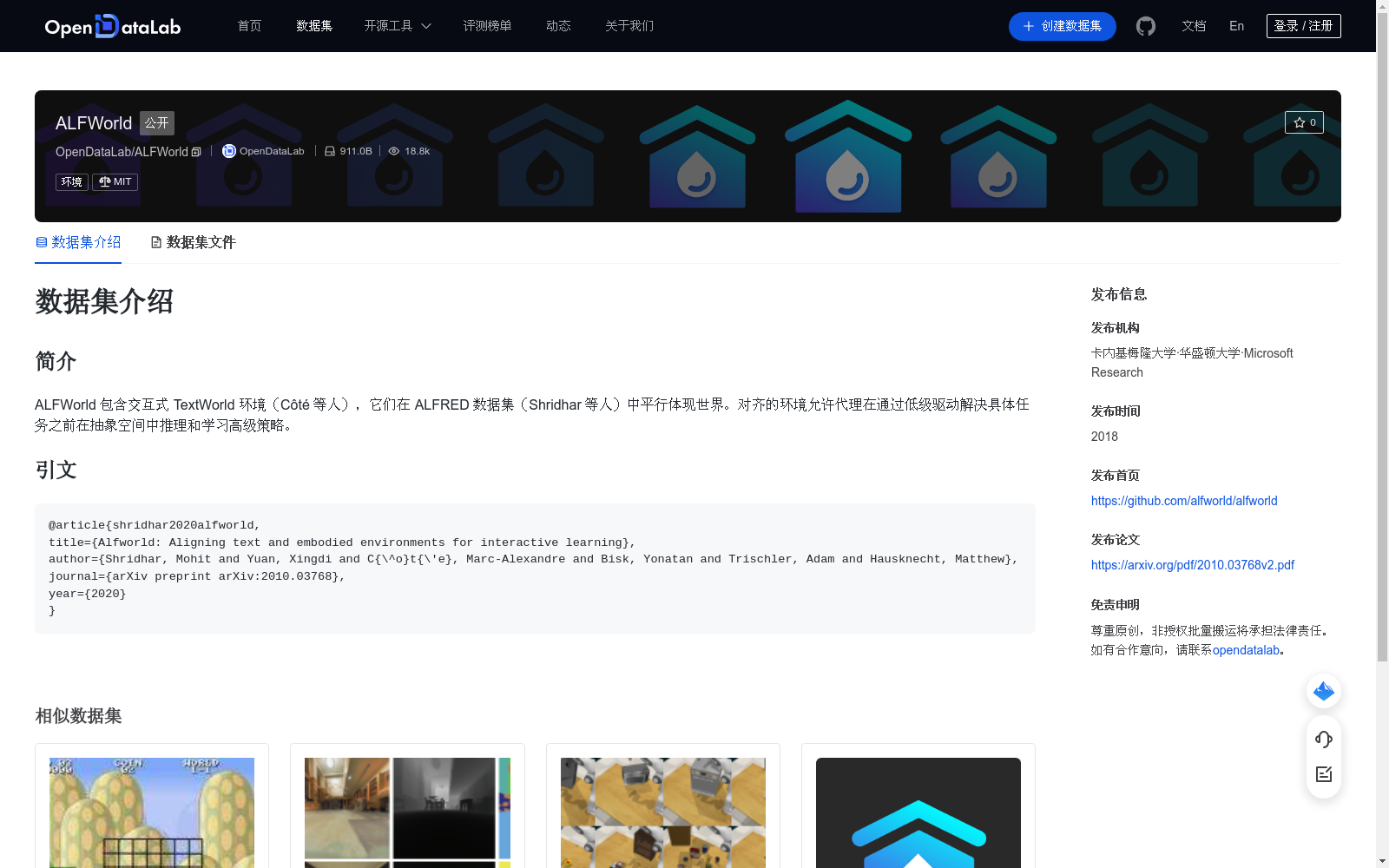Click the storage icon showing 911.0B
The width and height of the screenshot is (1389, 868).
[x=329, y=150]
